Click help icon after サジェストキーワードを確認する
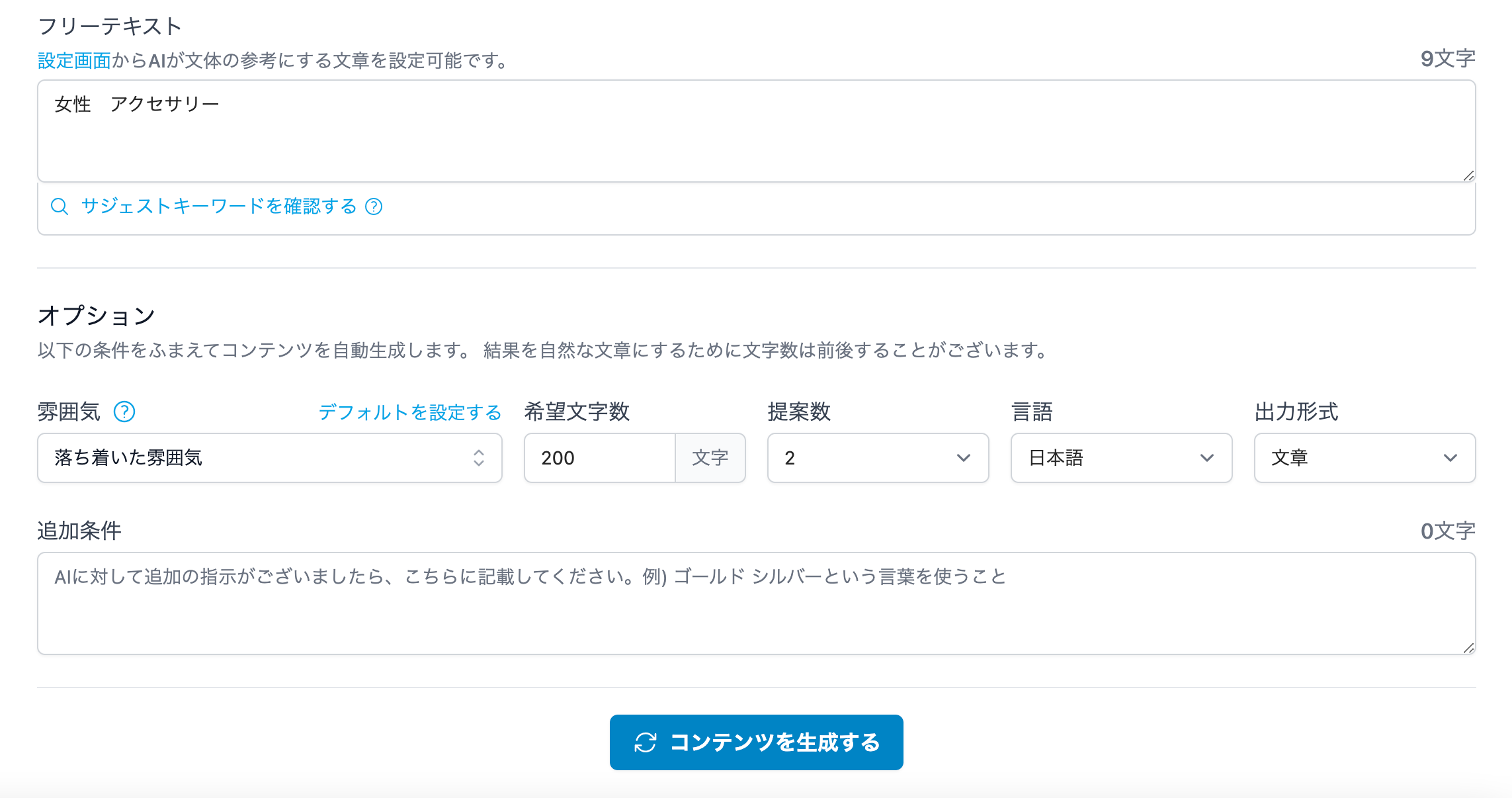The width and height of the screenshot is (1512, 798). click(374, 206)
